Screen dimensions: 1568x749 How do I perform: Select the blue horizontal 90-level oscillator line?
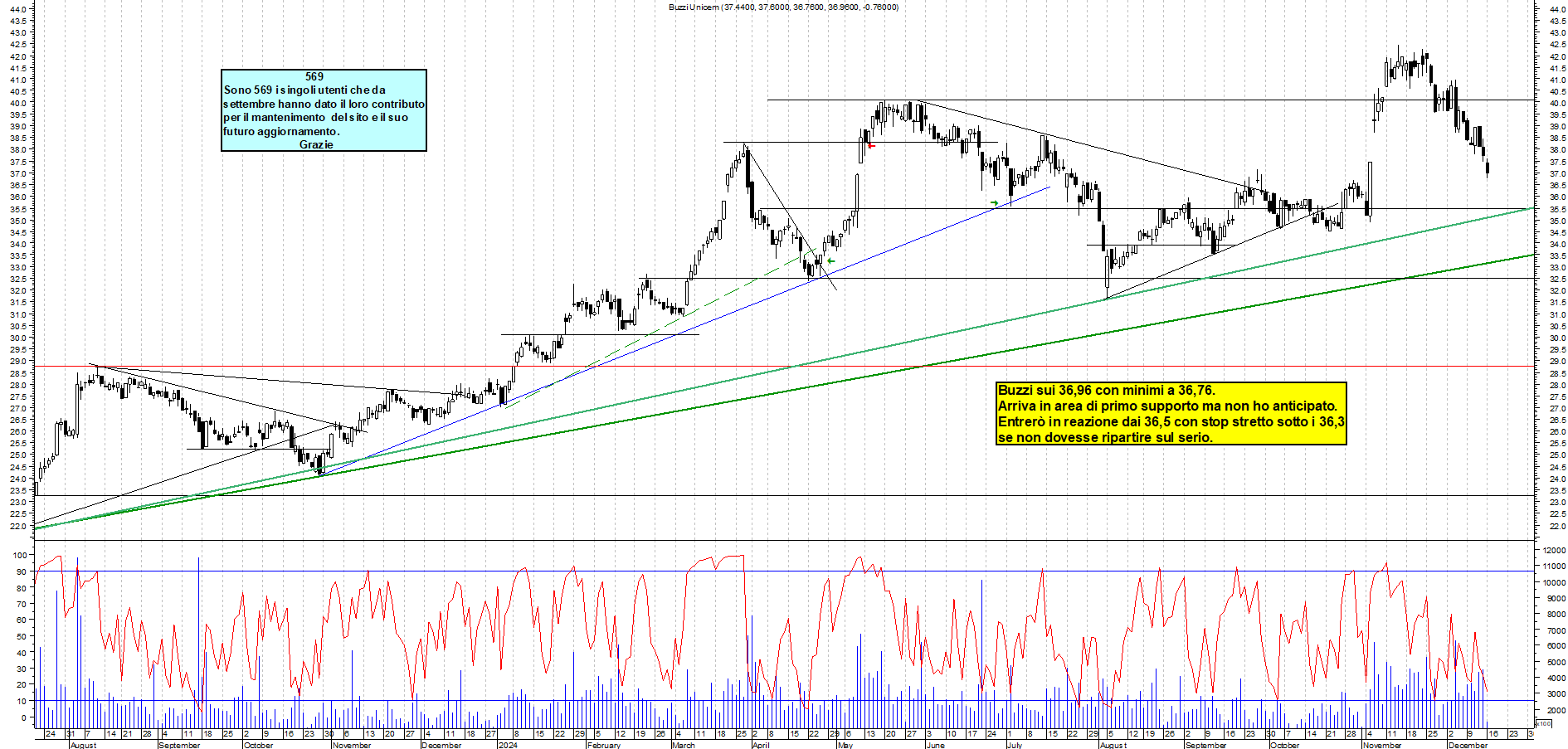tap(784, 571)
